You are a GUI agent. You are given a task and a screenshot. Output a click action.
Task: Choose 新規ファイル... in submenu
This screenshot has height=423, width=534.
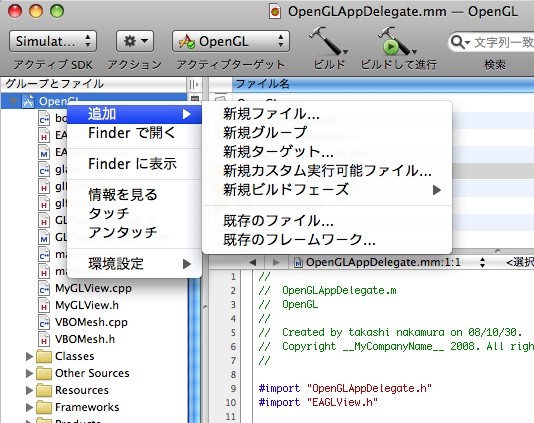click(x=327, y=114)
